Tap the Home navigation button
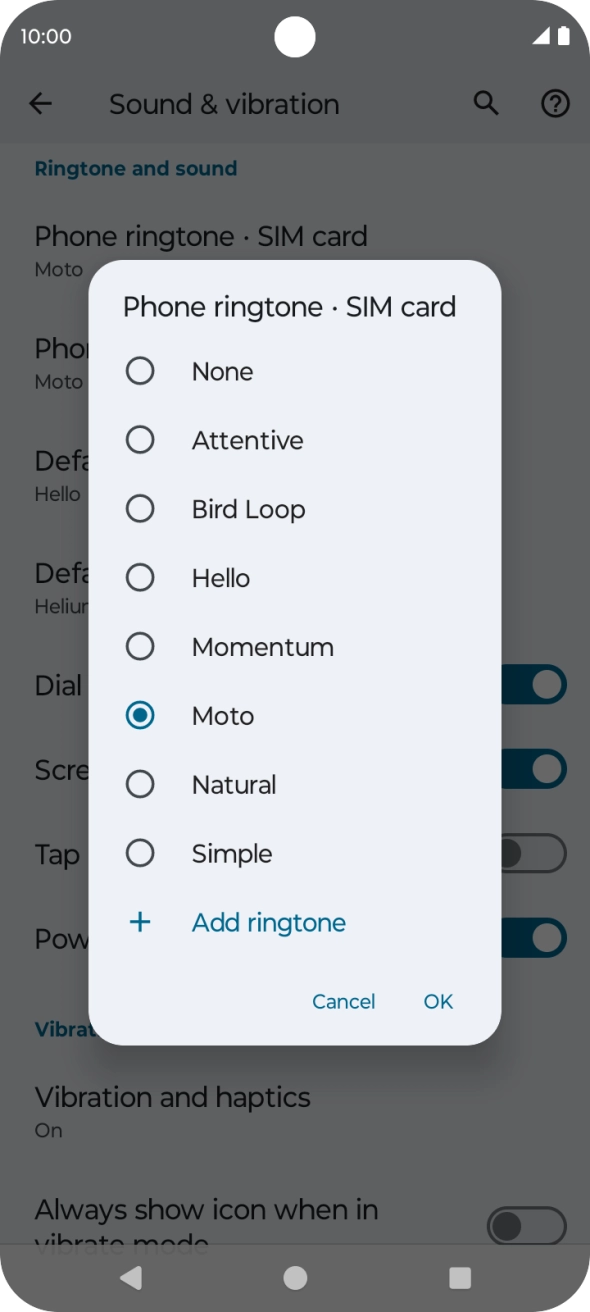Image resolution: width=590 pixels, height=1312 pixels. coord(295,1277)
